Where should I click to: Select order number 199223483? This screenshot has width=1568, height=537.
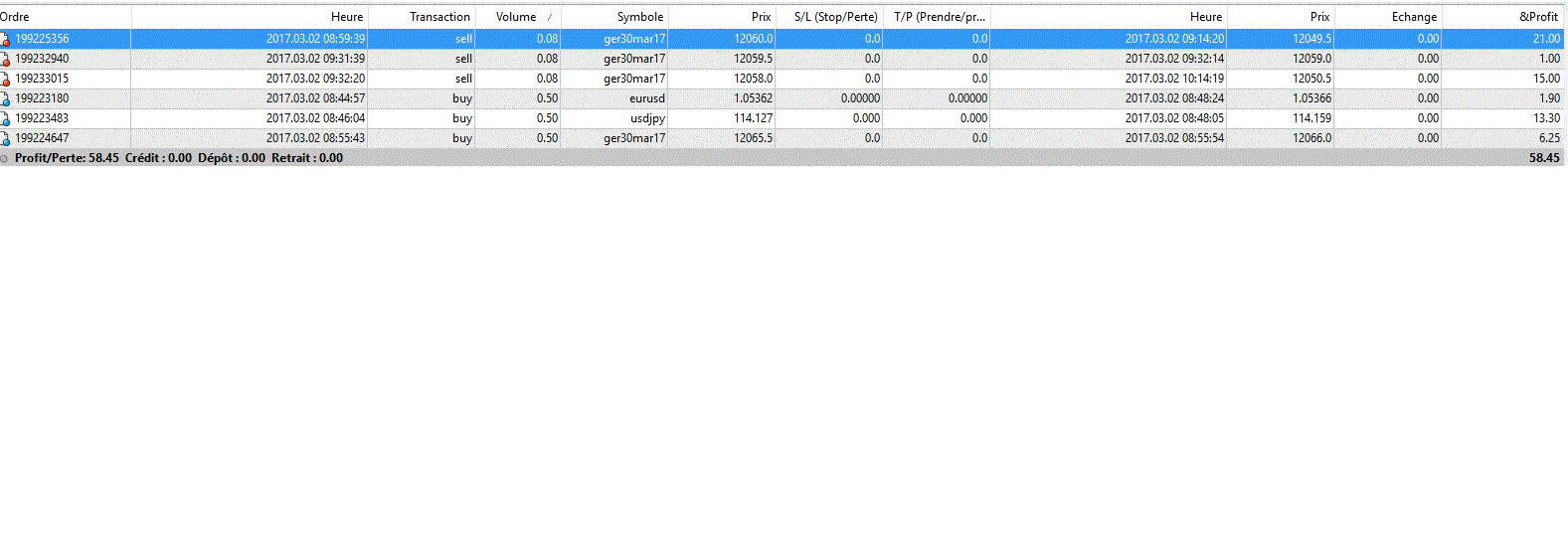(x=42, y=118)
